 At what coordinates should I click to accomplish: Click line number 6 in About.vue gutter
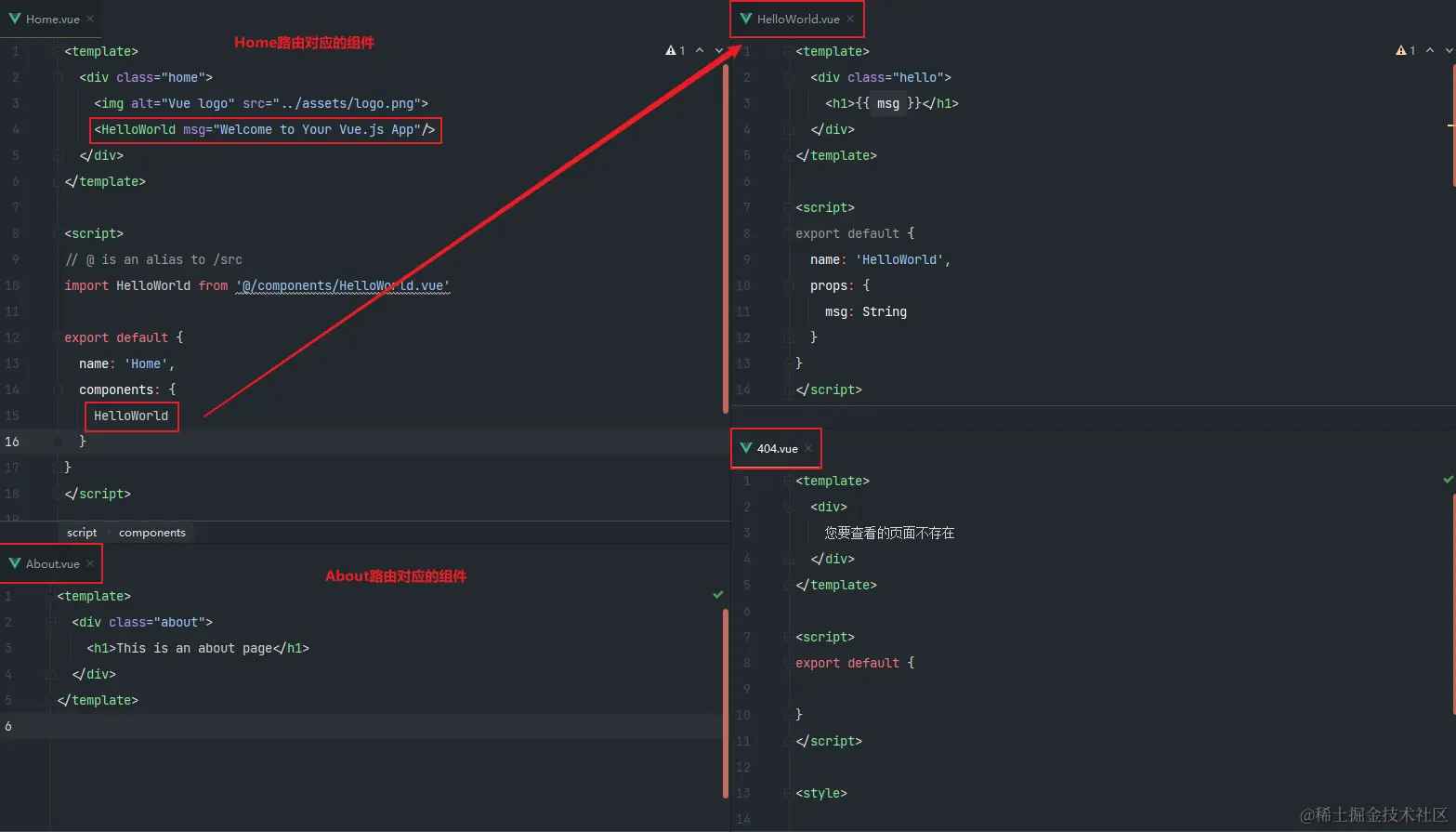8,726
